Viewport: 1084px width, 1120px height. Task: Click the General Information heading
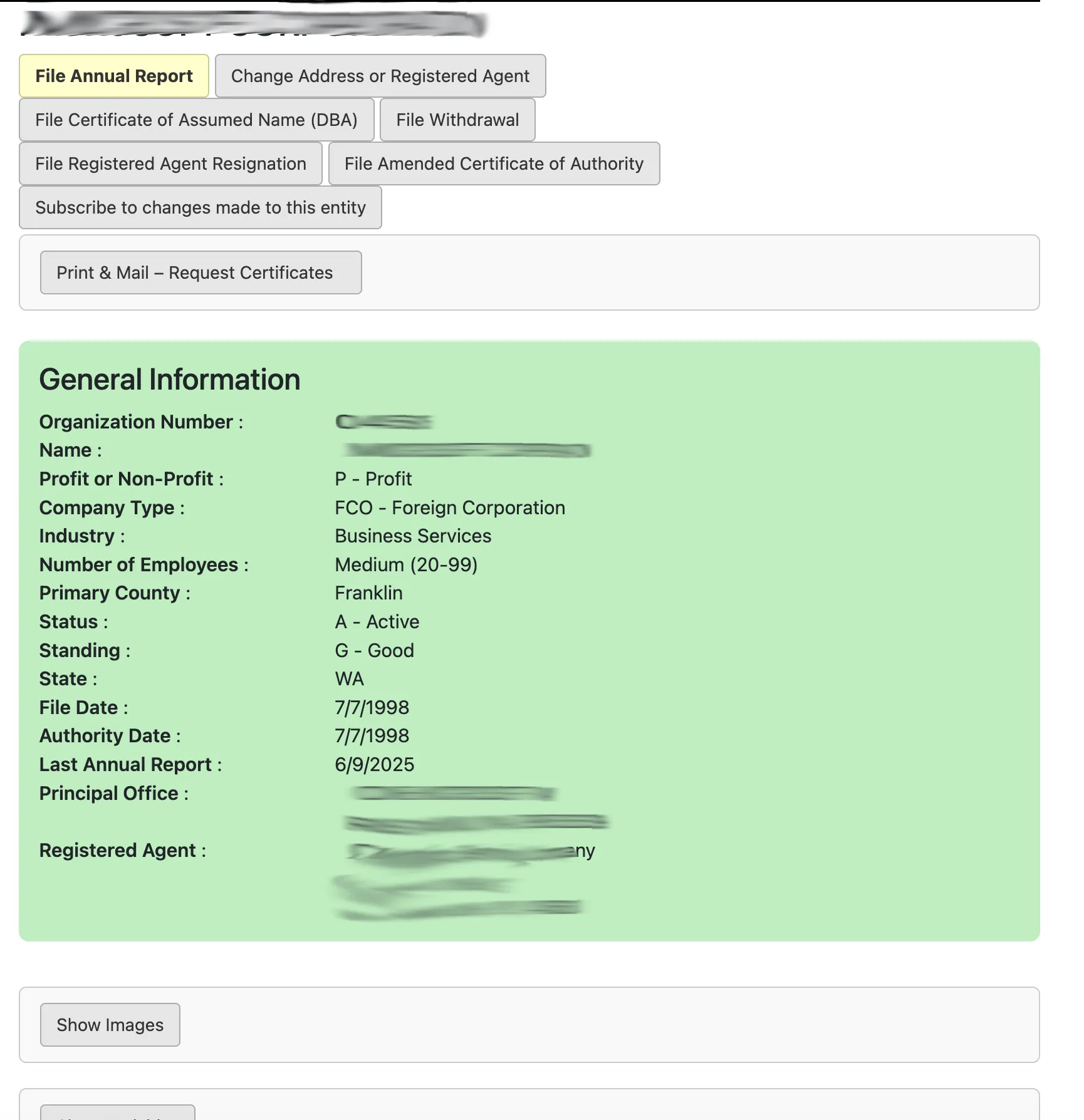[170, 380]
